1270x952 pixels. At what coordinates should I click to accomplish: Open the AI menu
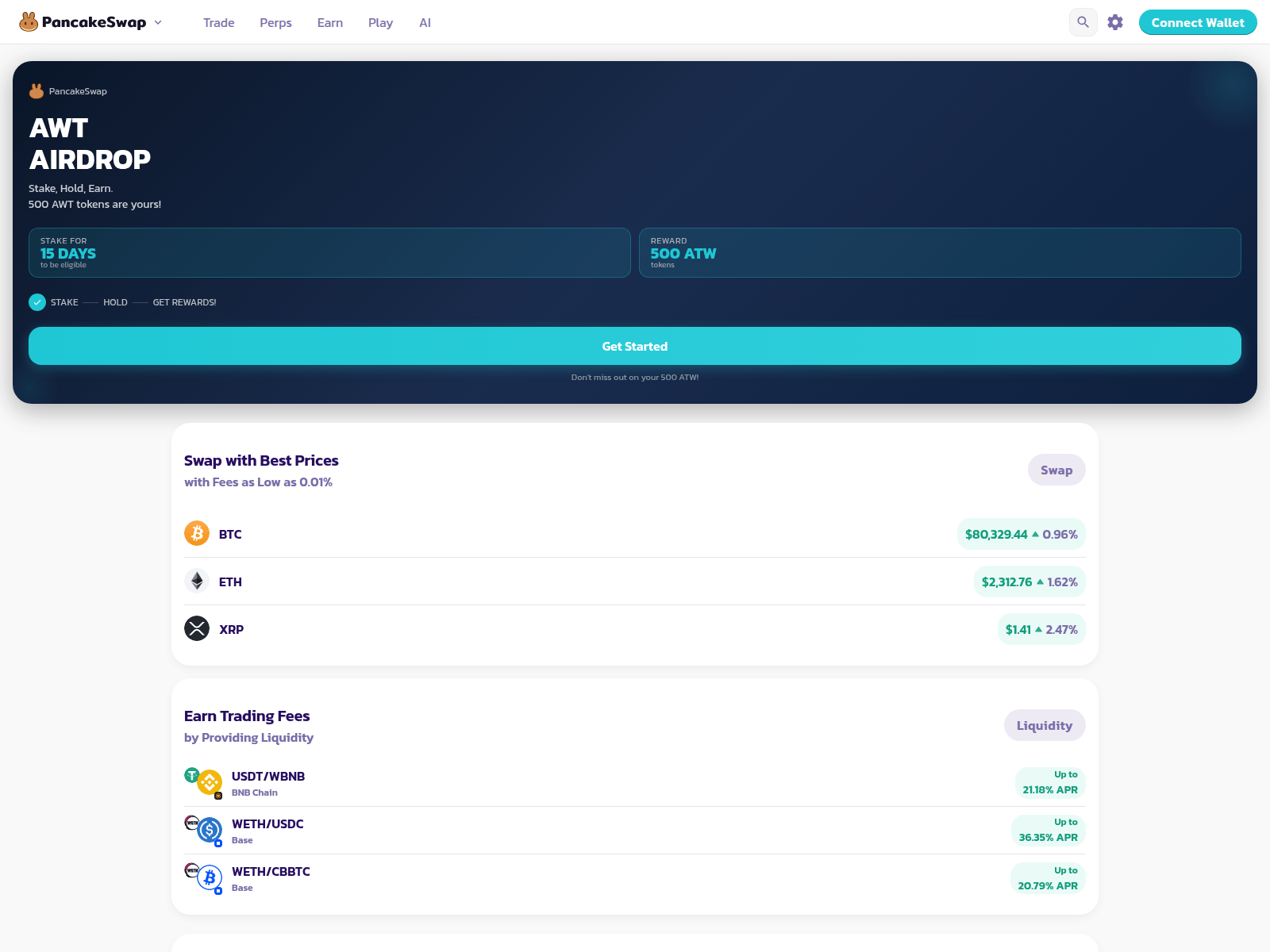[x=425, y=22]
